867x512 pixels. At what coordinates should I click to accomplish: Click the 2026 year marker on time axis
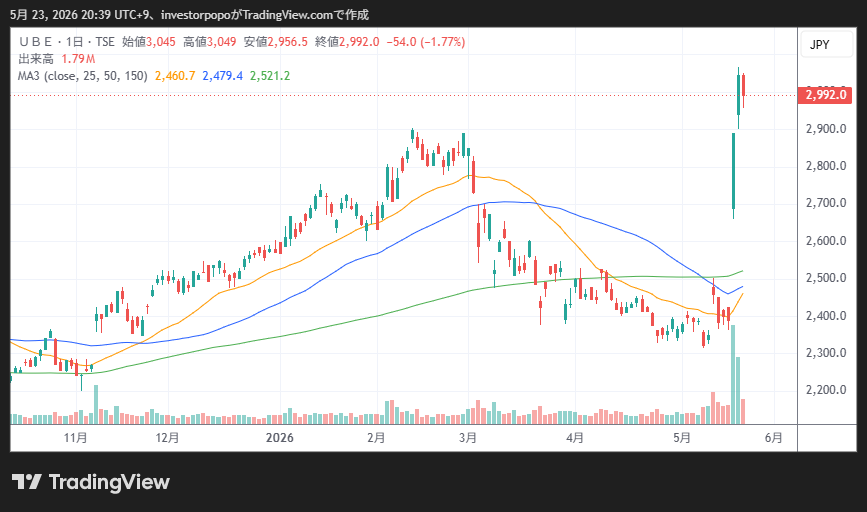coord(280,438)
